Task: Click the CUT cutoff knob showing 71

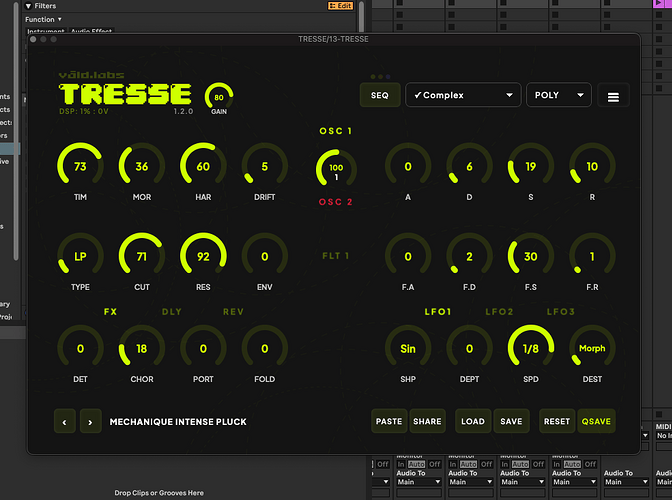Action: coord(141,256)
